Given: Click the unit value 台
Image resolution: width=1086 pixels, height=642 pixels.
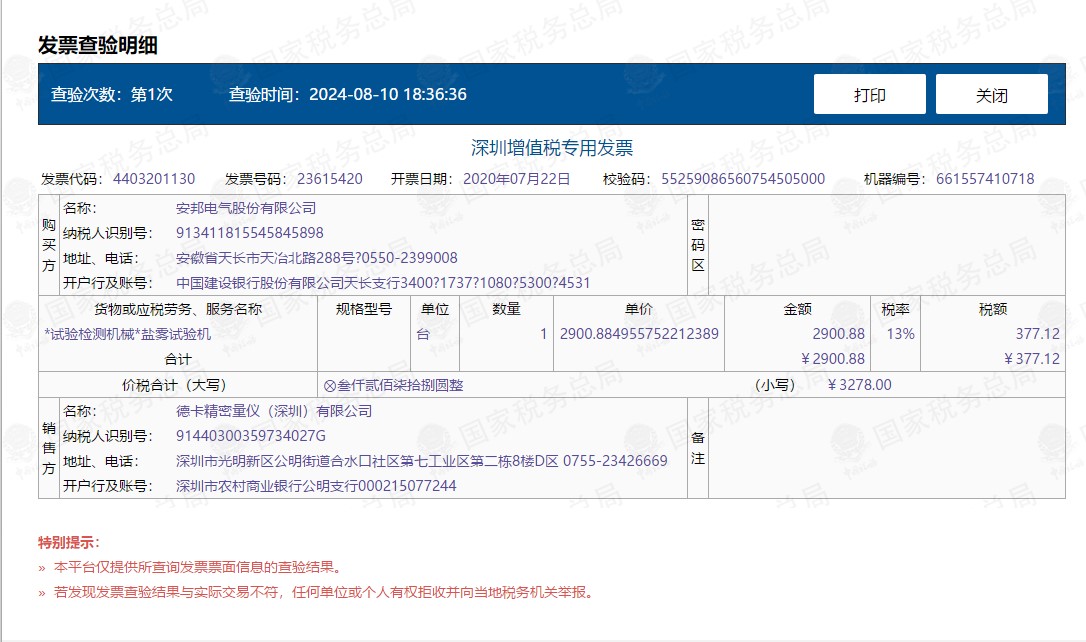Looking at the screenshot, I should tap(423, 334).
